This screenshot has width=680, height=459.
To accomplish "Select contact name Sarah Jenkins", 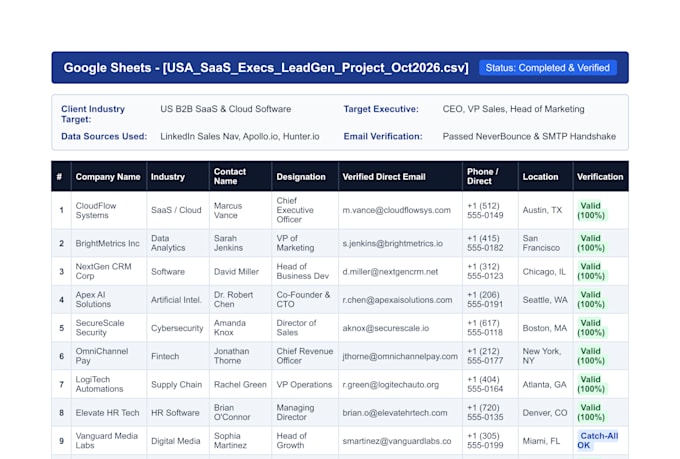I will click(228, 243).
